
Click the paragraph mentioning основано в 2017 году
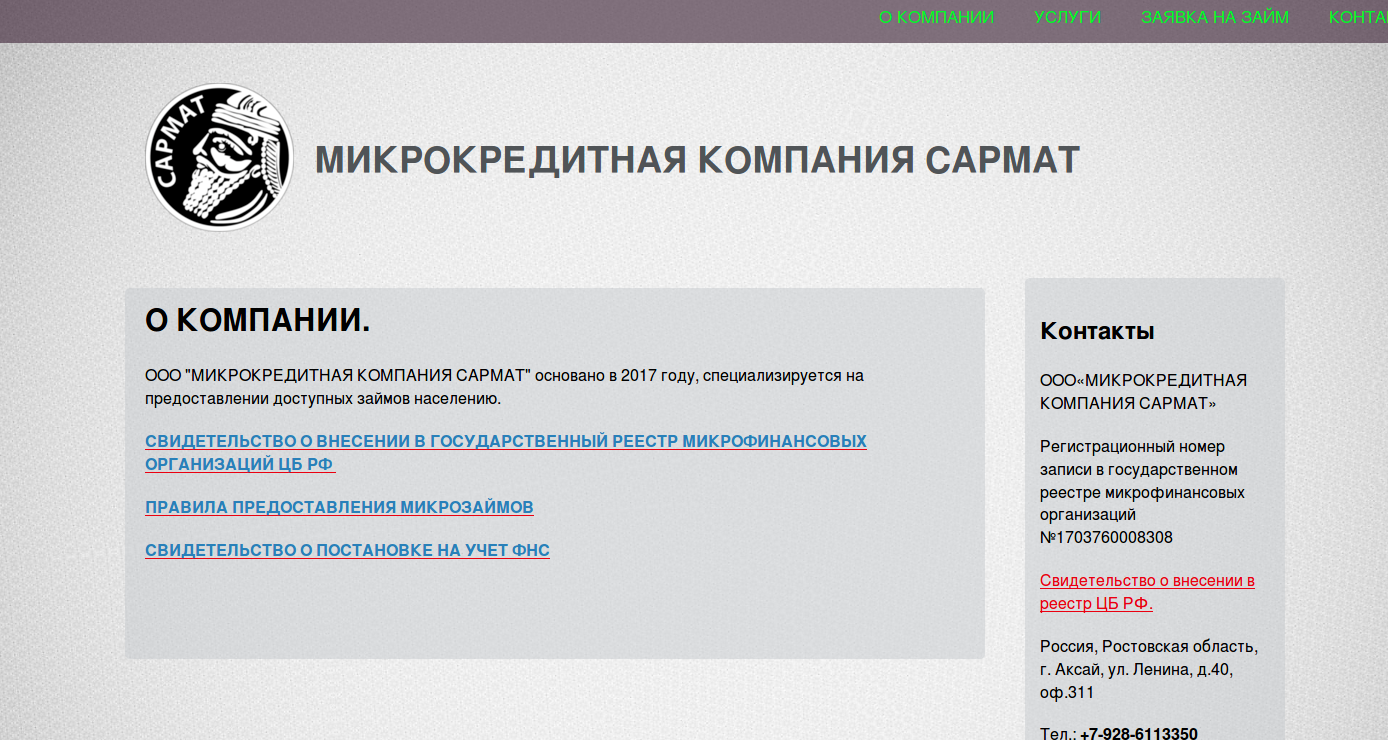[x=504, y=387]
